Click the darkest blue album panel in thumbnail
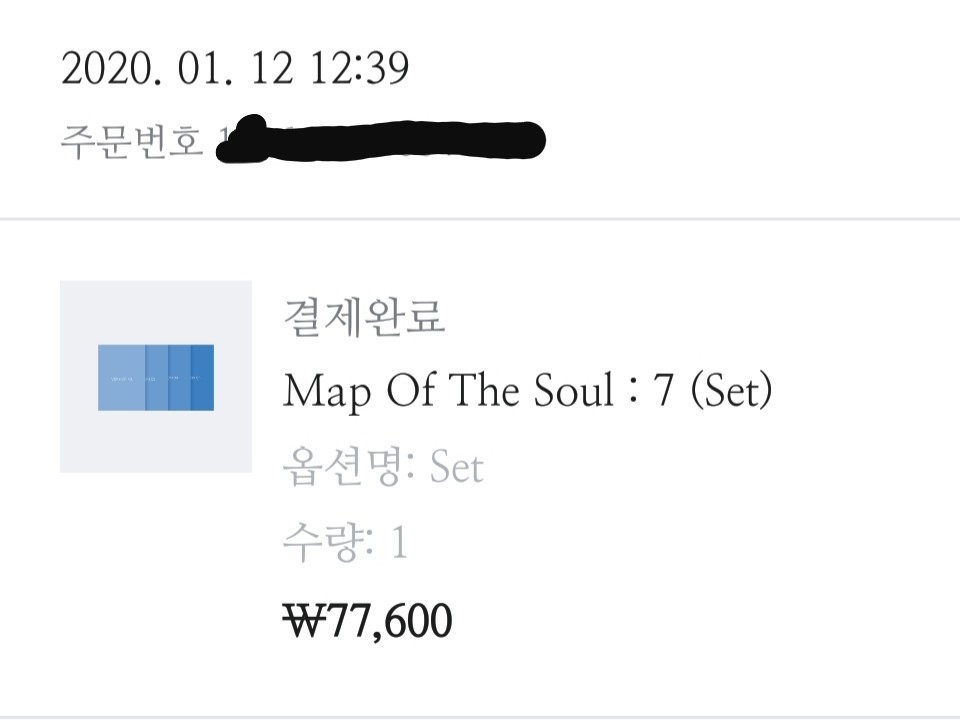Screen dimensions: 960x720 pyautogui.click(x=202, y=377)
